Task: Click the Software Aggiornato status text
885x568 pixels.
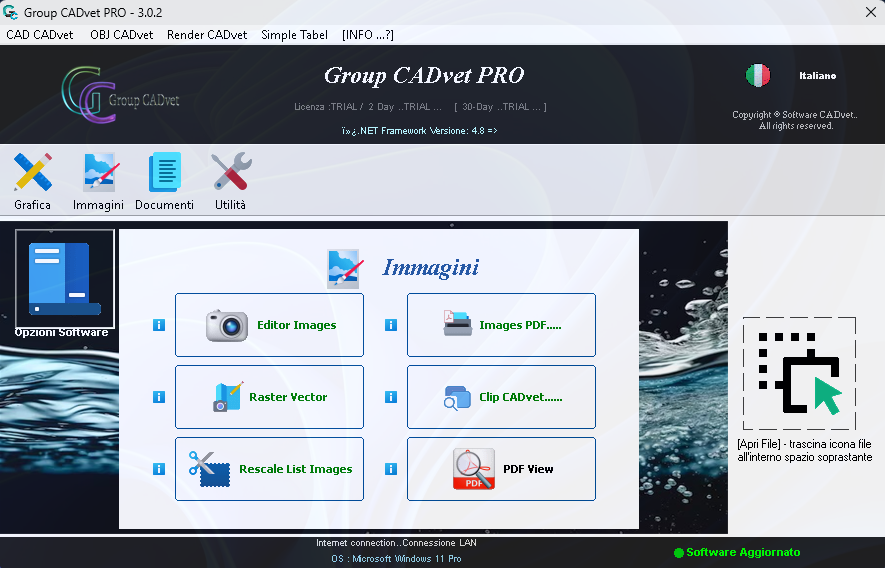Action: [x=743, y=552]
